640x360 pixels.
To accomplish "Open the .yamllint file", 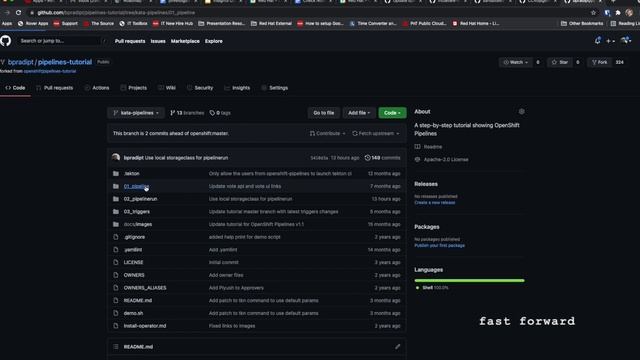I will pyautogui.click(x=133, y=249).
